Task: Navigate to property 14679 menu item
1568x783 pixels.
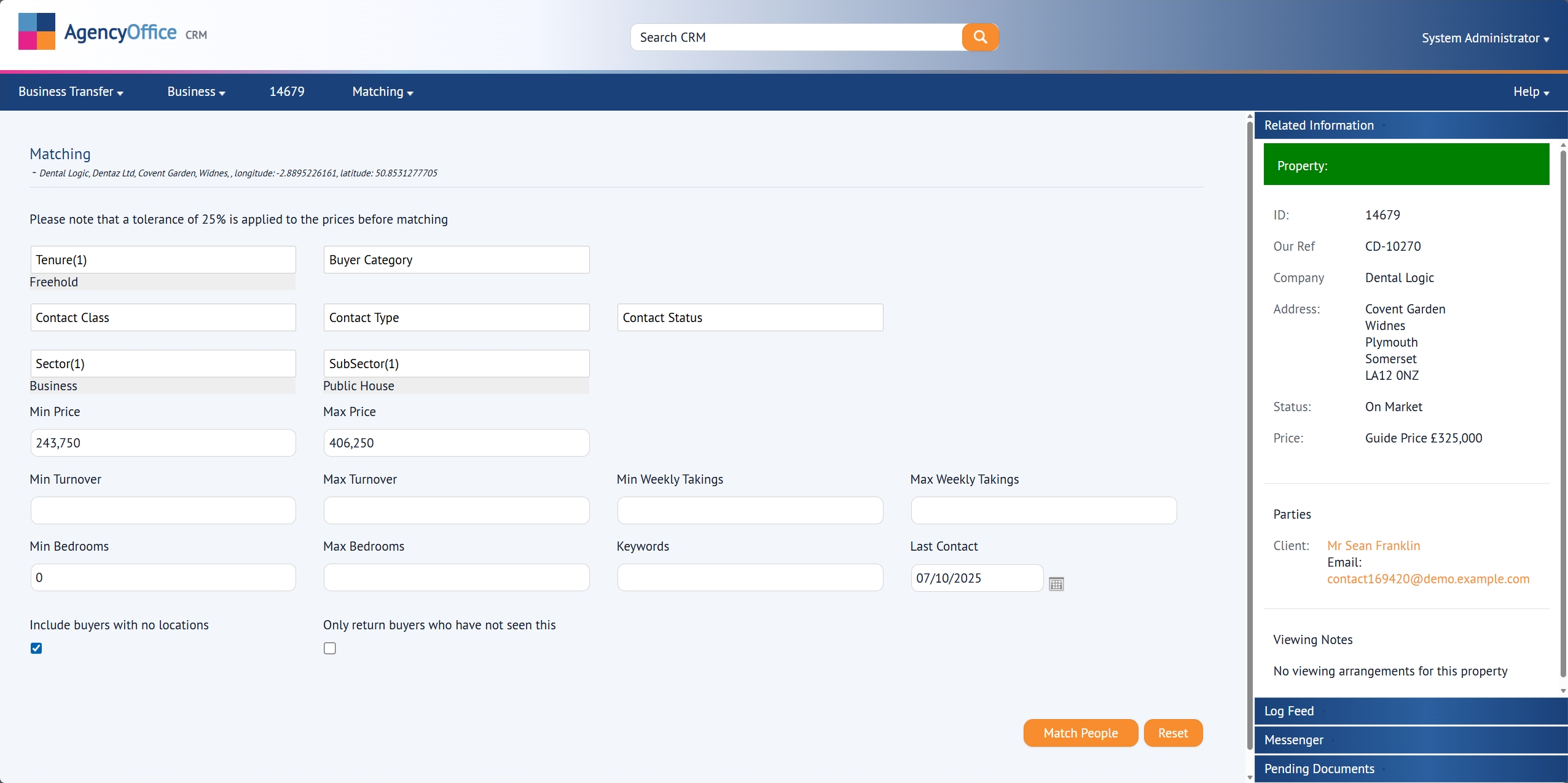Action: point(286,91)
